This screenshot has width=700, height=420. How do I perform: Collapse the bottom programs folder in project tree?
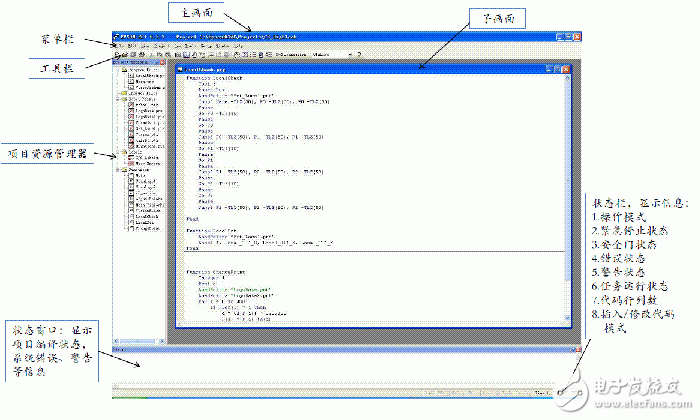click(x=119, y=170)
